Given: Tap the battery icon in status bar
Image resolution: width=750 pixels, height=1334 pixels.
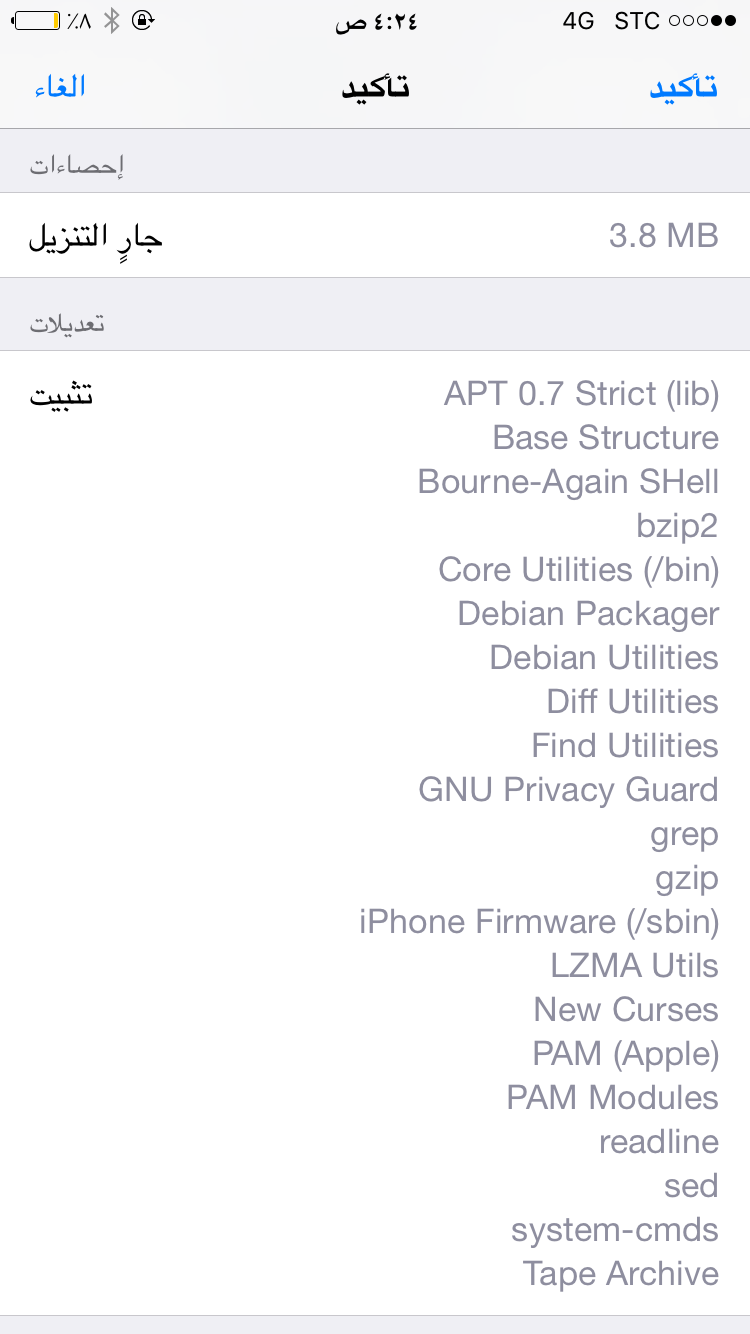Looking at the screenshot, I should coord(36,20).
